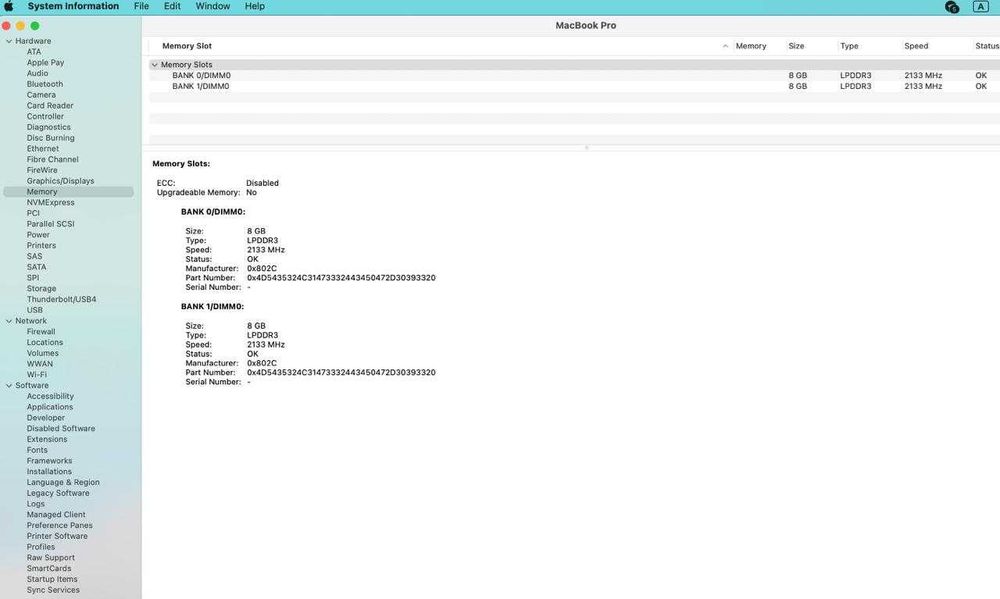
Task: Select Card Reader in the sidebar
Action: (50, 106)
